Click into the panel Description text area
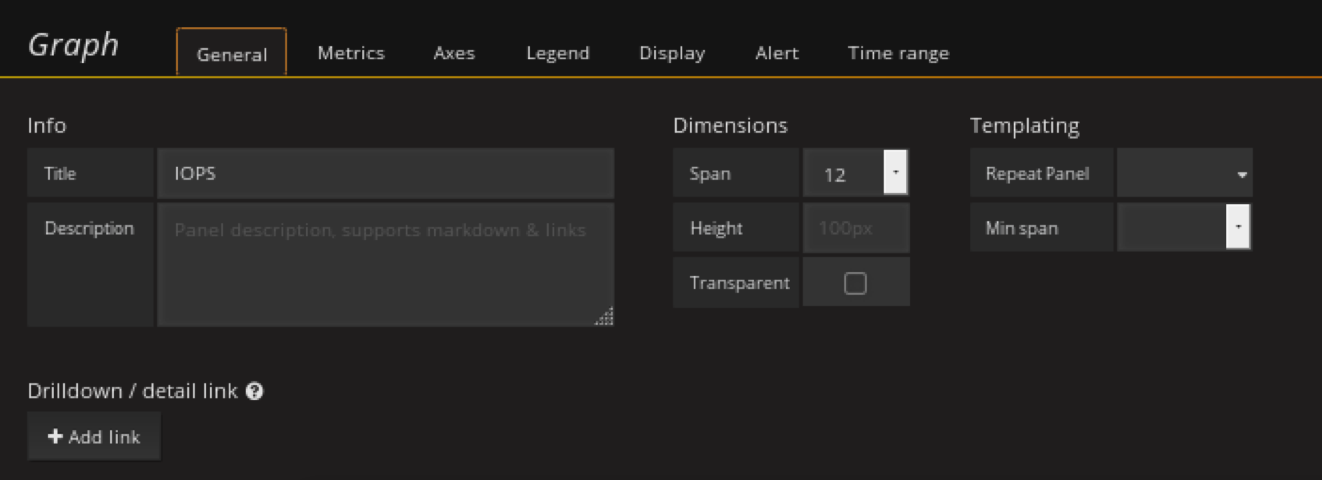This screenshot has width=1322, height=480. click(x=385, y=265)
